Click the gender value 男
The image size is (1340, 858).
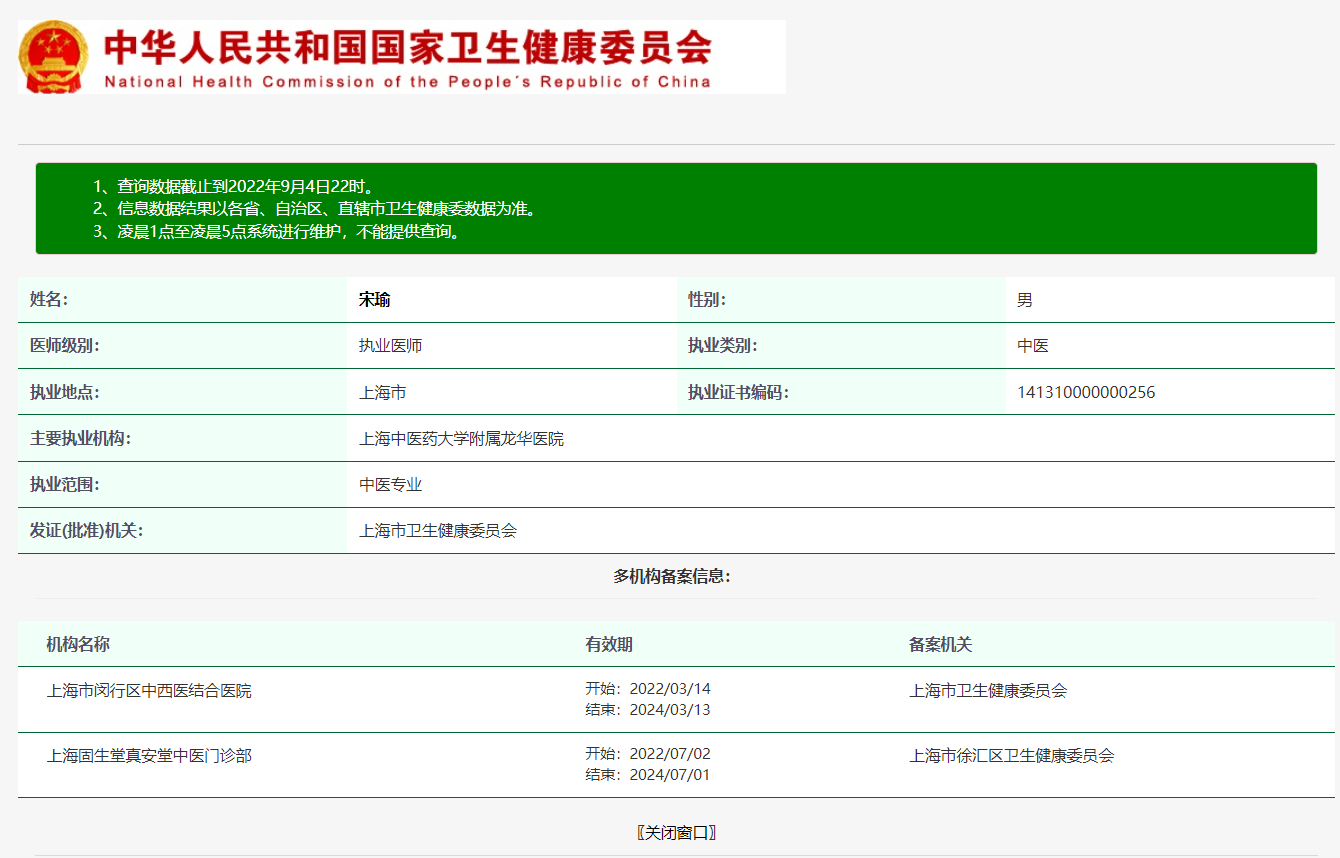[1025, 300]
